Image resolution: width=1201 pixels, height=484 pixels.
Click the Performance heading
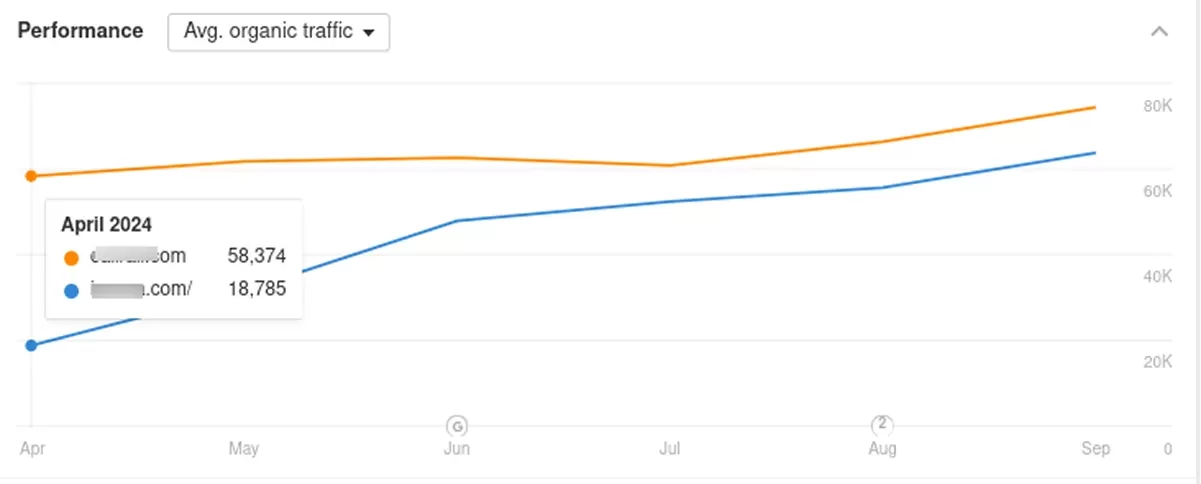(81, 31)
